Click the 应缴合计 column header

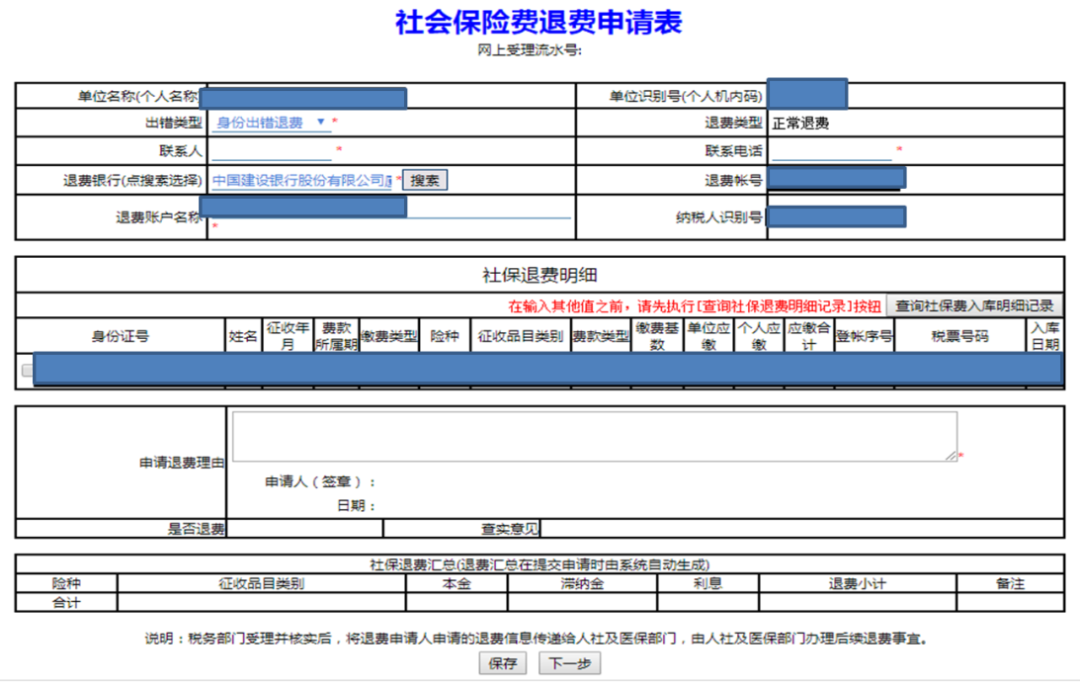point(809,336)
